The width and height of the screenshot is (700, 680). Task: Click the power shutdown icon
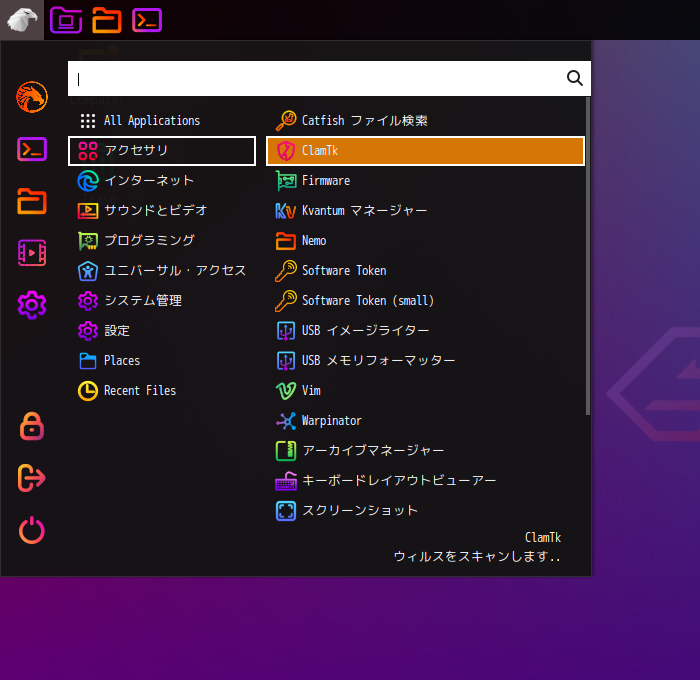click(x=32, y=530)
